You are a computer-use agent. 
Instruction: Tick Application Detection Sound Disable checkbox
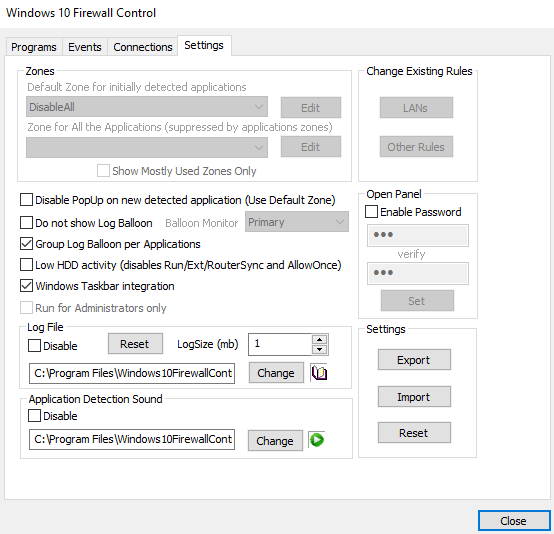pos(34,416)
